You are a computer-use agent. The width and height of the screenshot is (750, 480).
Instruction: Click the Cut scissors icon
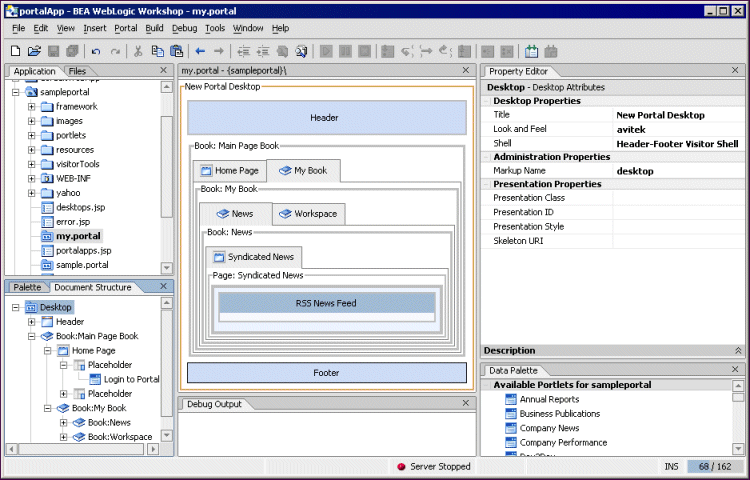tap(138, 51)
